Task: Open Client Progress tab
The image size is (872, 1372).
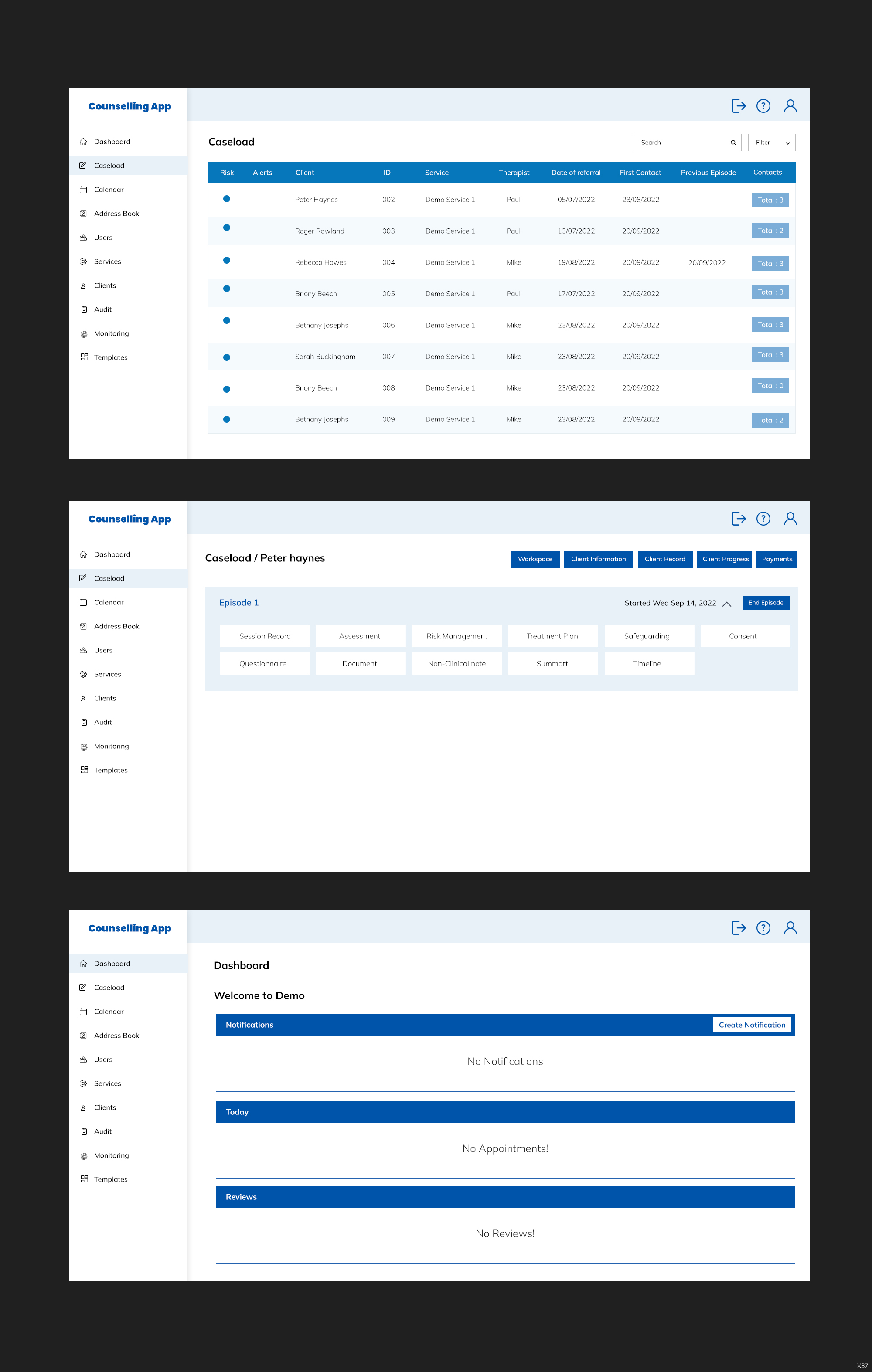Action: pyautogui.click(x=725, y=559)
